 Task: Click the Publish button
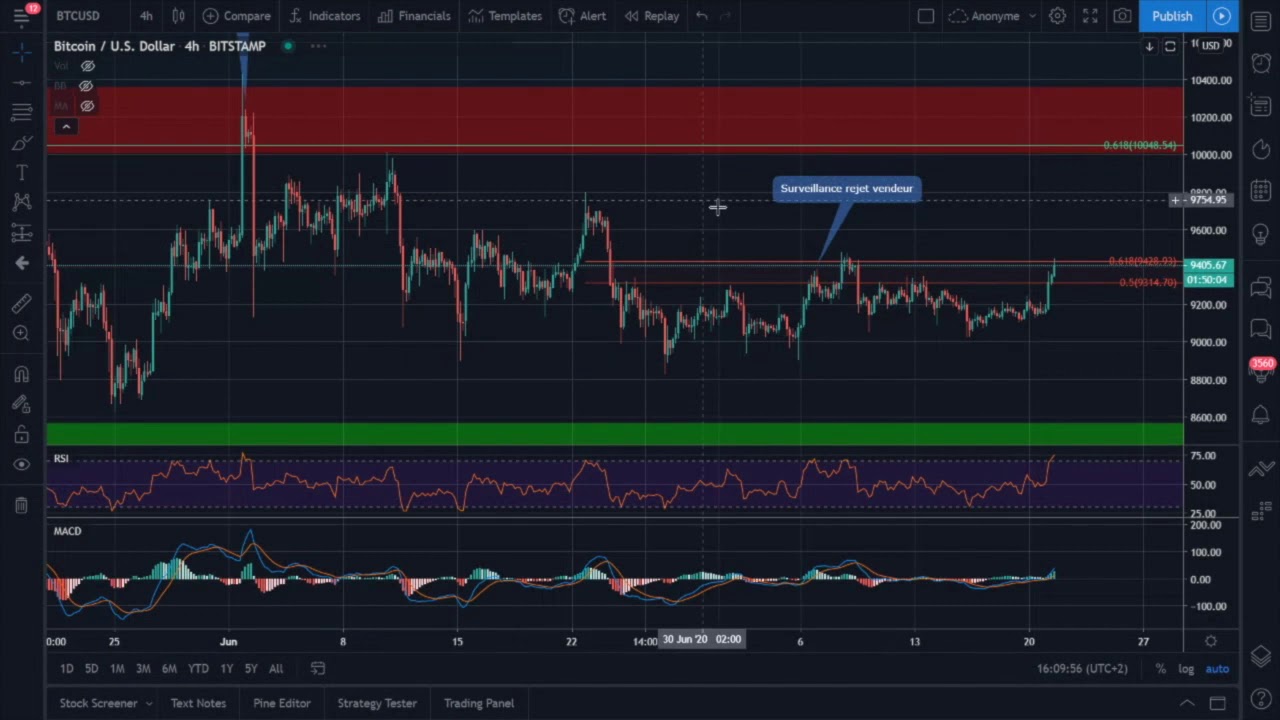1172,16
